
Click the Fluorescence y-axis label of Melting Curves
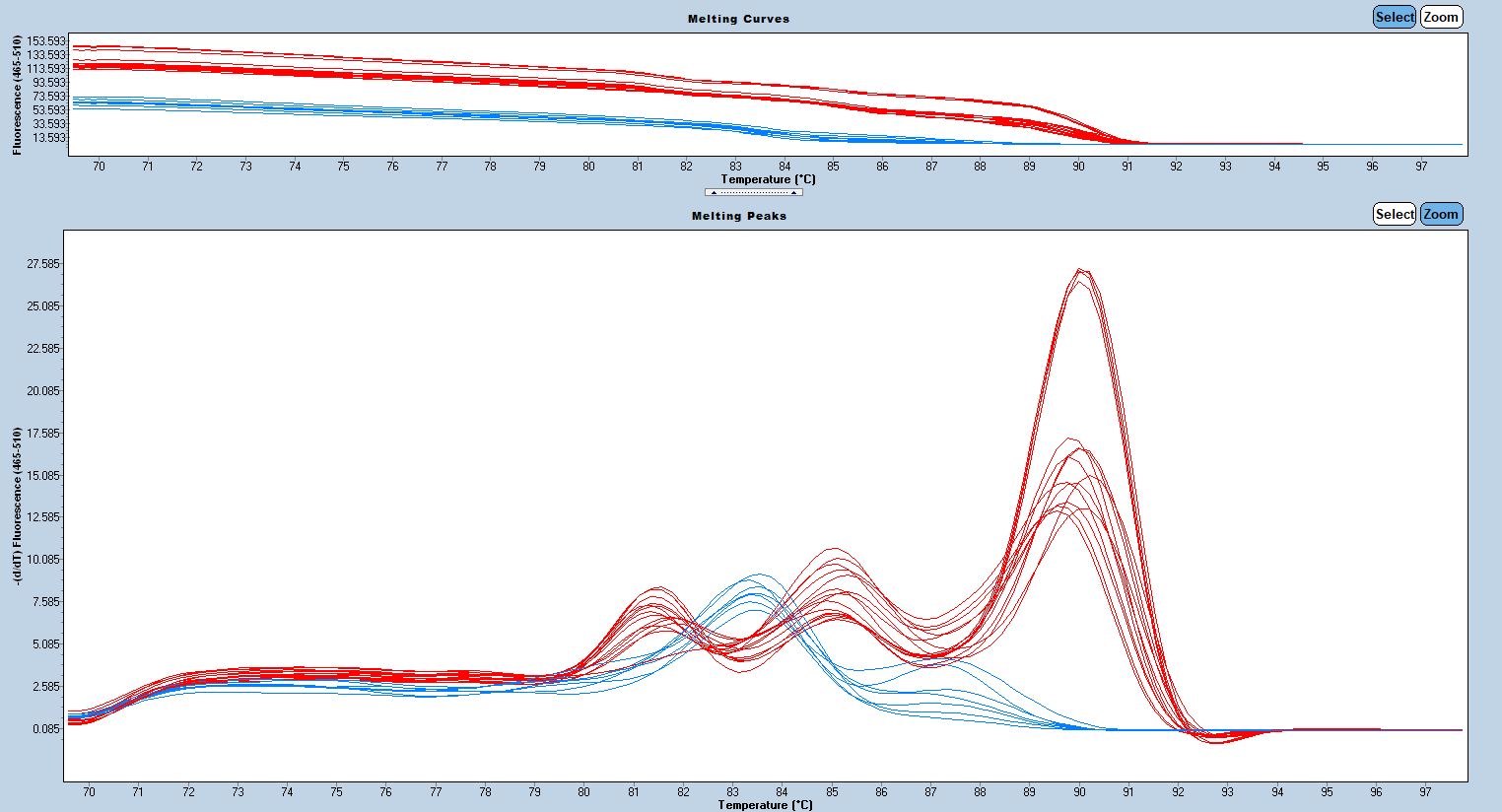[x=17, y=95]
